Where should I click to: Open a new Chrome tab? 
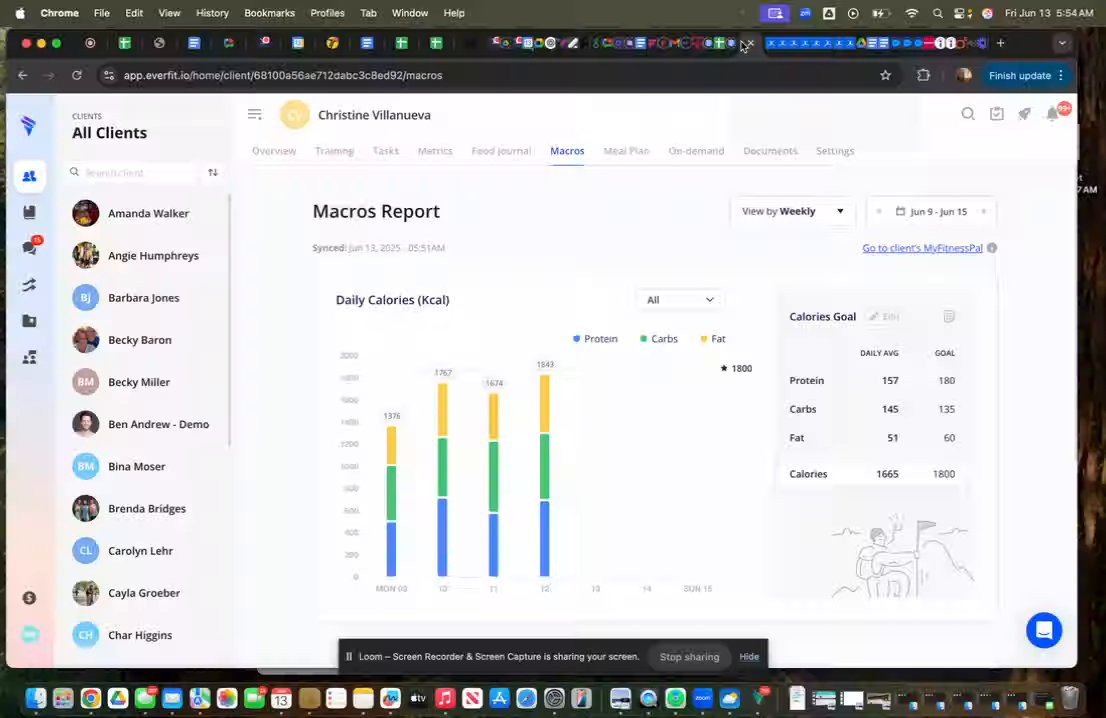[x=1000, y=43]
